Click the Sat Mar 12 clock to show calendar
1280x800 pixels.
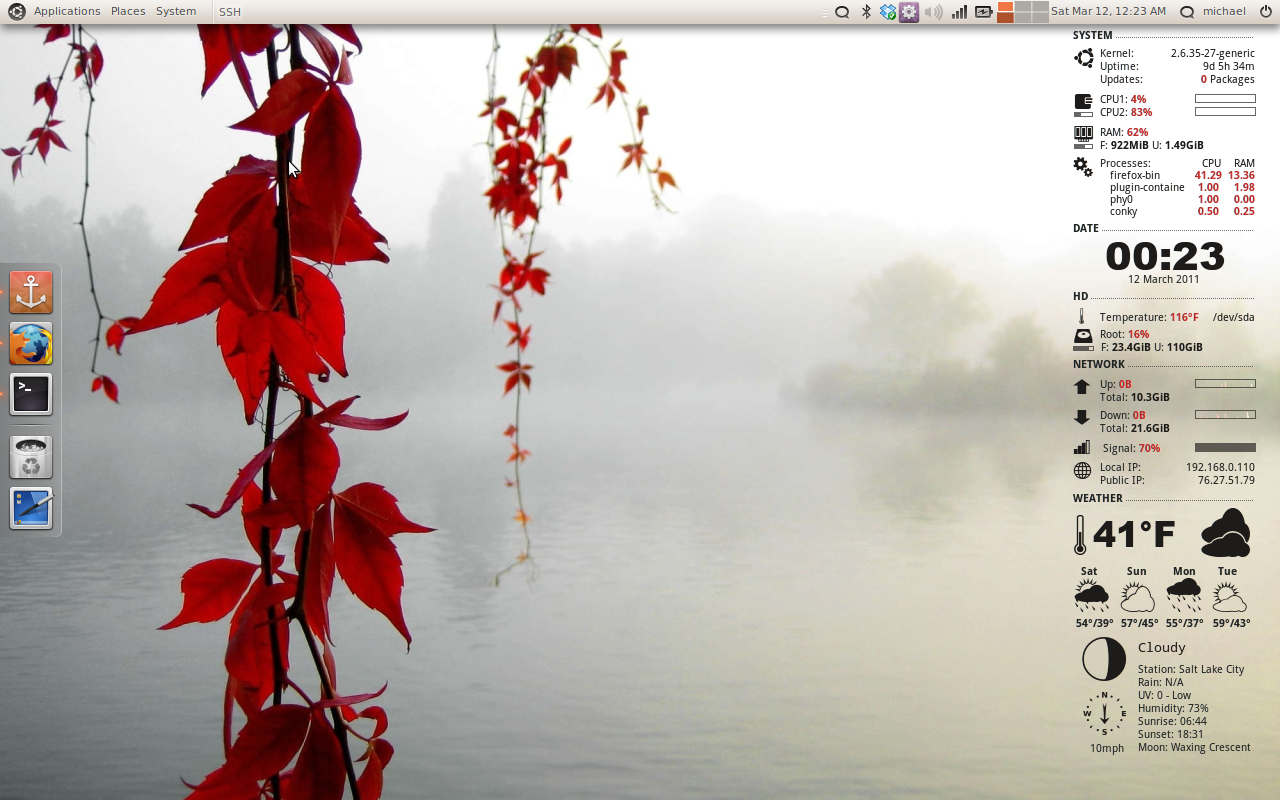point(1108,11)
